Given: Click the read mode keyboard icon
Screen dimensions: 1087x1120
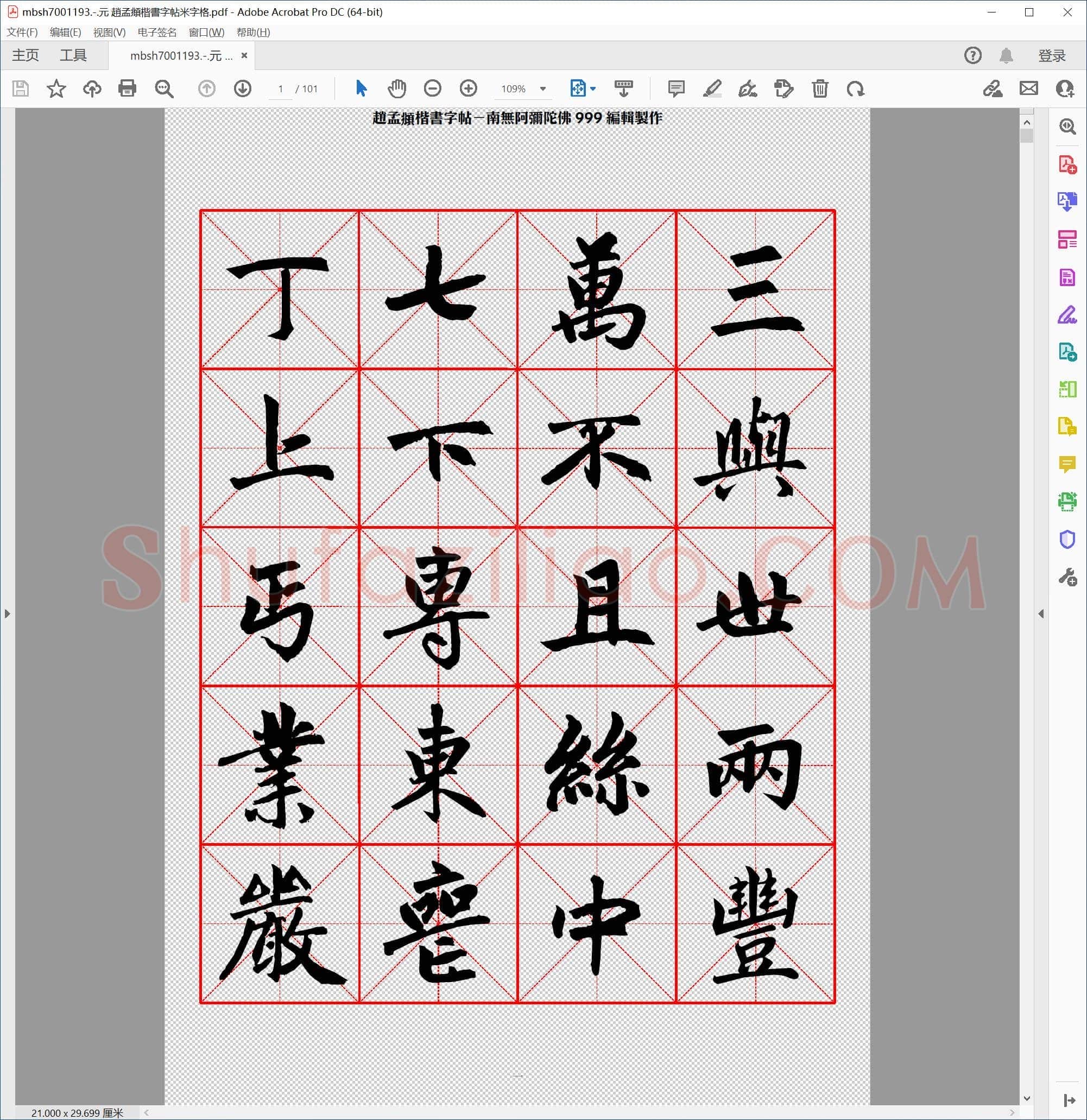Looking at the screenshot, I should point(623,88).
